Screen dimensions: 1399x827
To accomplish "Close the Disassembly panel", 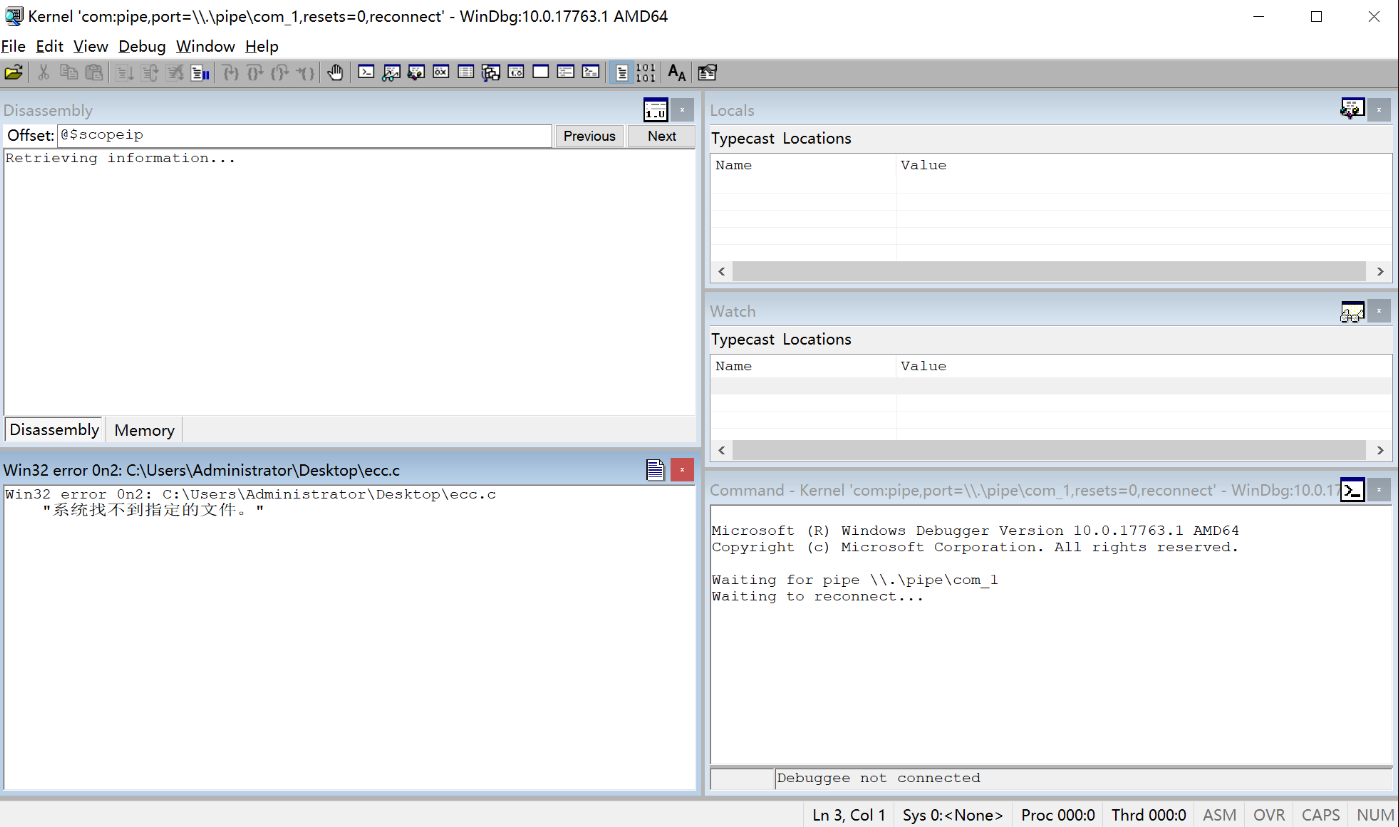I will (681, 110).
